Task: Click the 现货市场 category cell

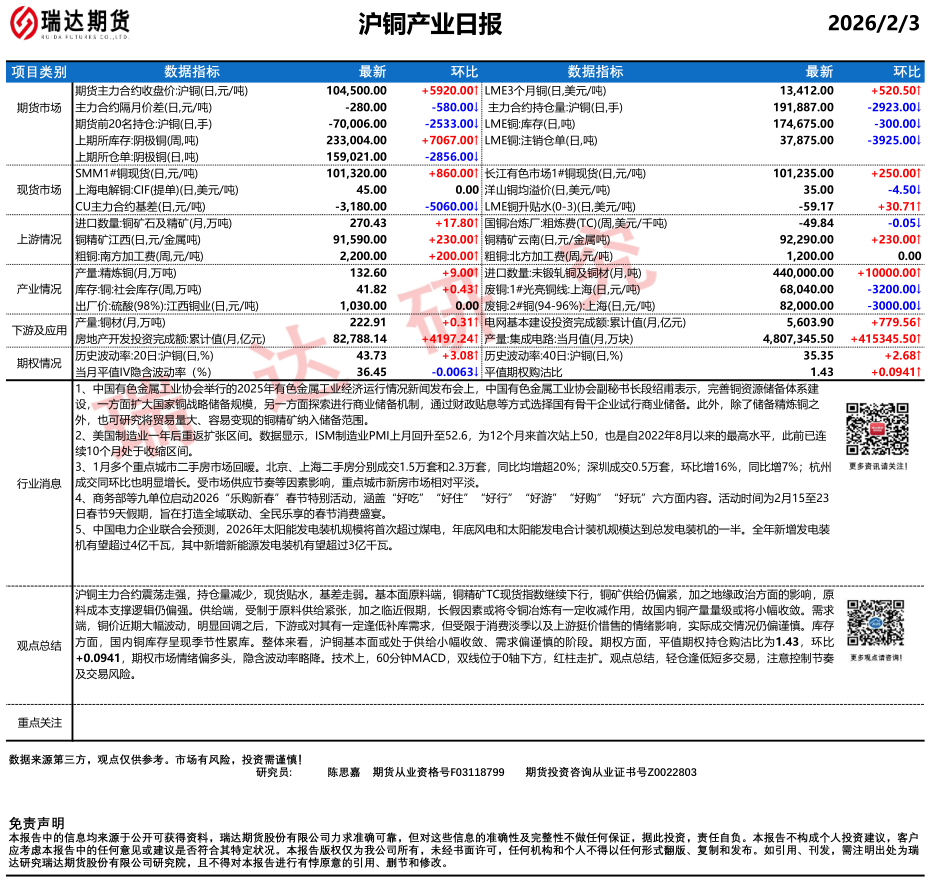Action: click(x=40, y=188)
